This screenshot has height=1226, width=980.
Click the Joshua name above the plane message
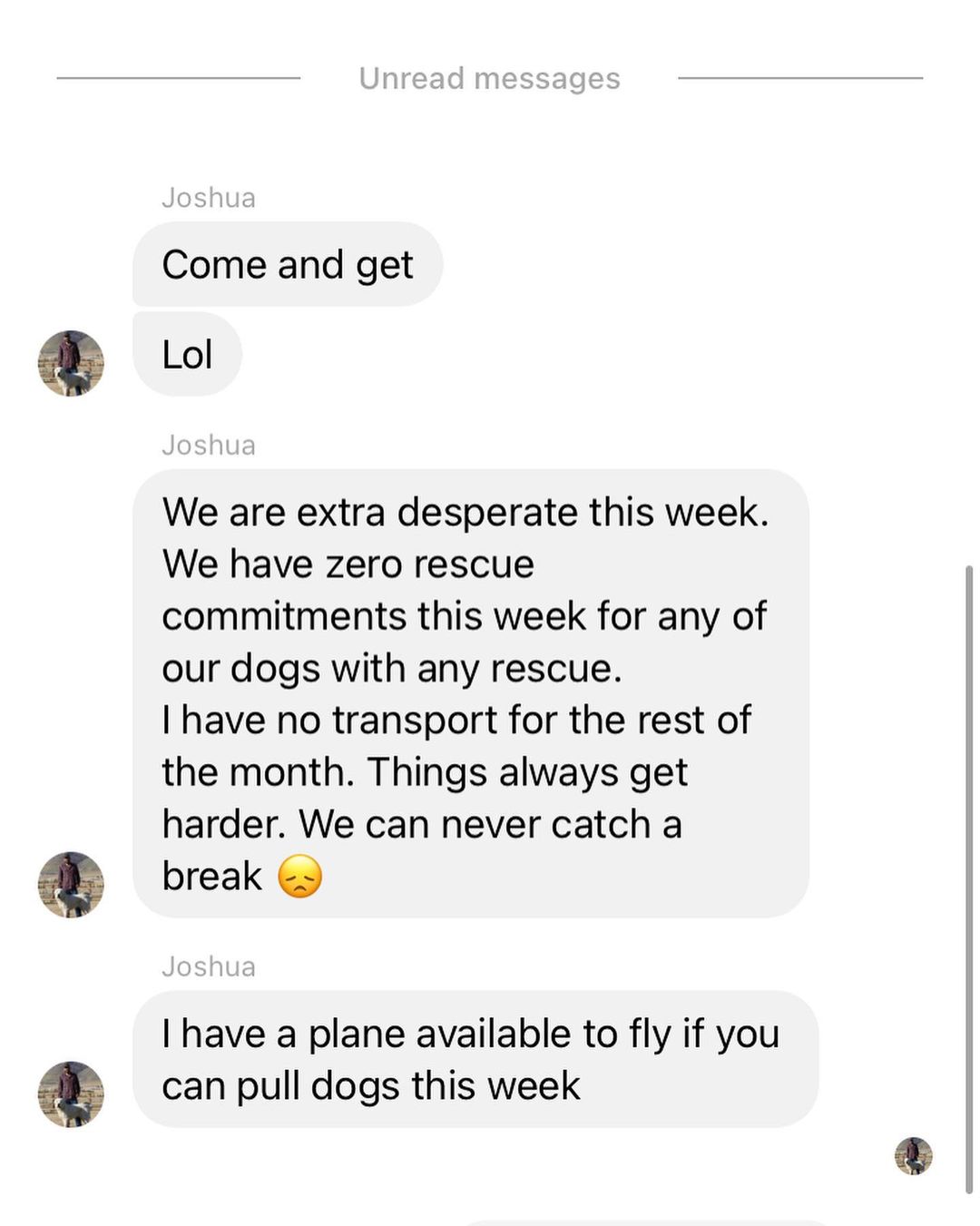pyautogui.click(x=209, y=967)
